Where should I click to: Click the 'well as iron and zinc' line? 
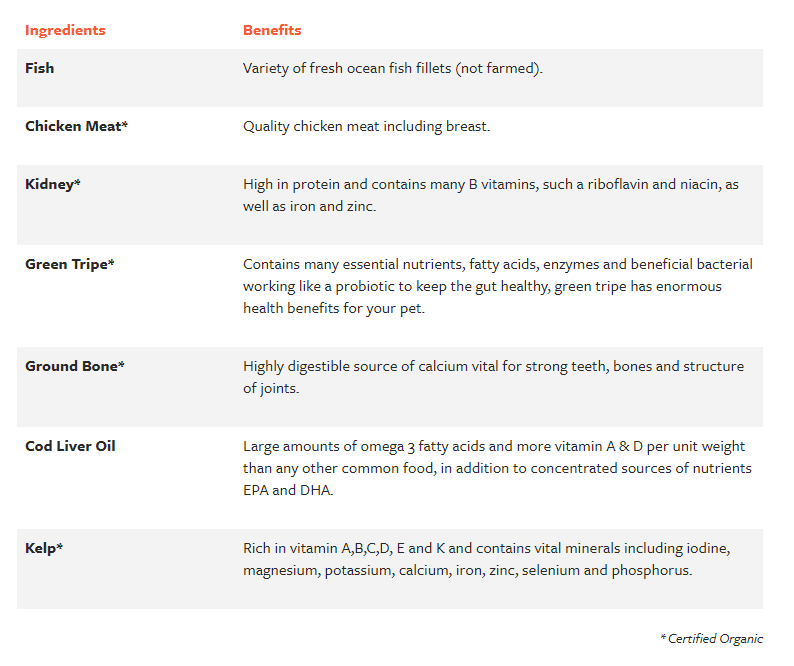(x=309, y=207)
